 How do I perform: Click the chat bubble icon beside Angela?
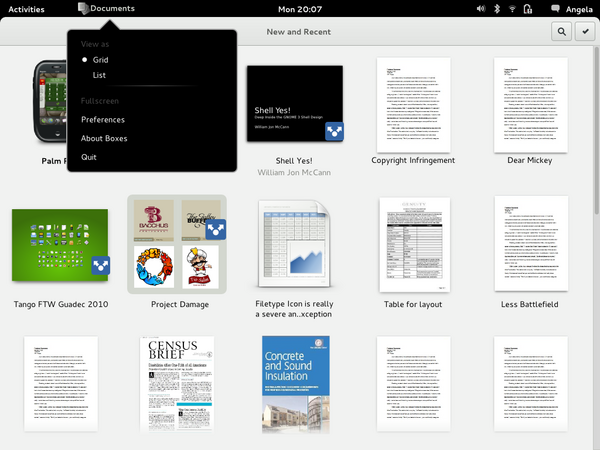point(555,9)
